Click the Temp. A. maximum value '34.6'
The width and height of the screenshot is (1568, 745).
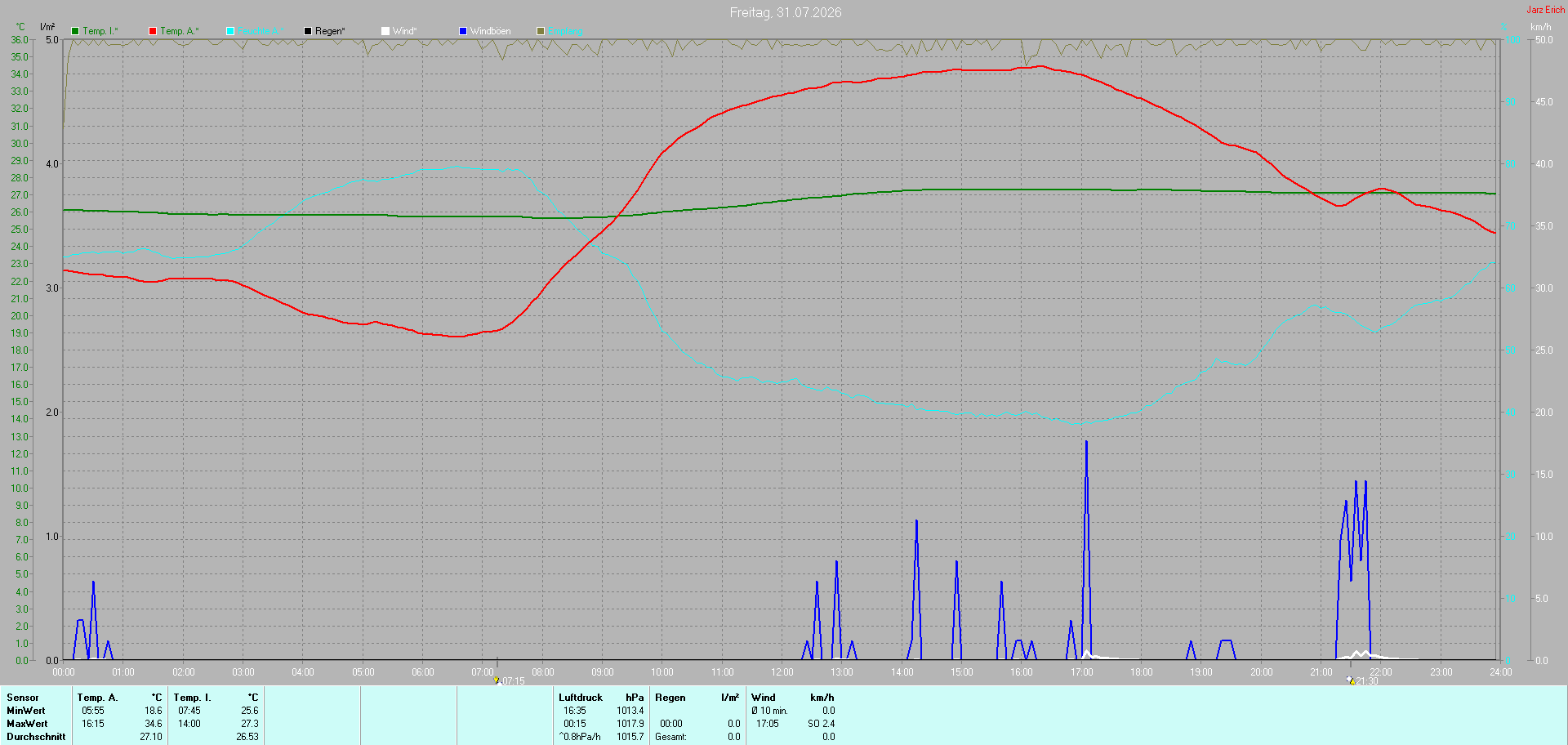[x=154, y=724]
